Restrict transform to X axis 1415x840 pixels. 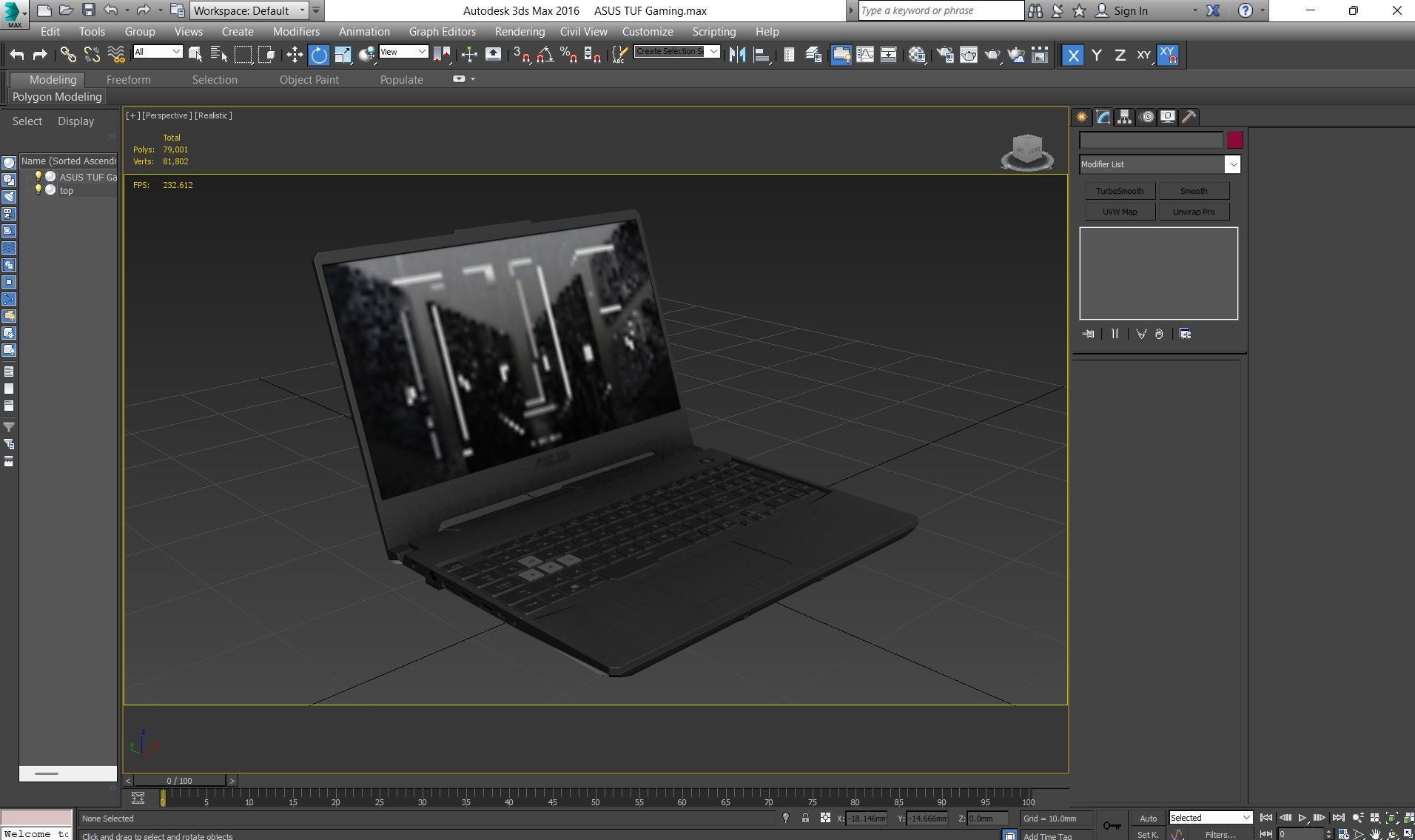(1073, 55)
